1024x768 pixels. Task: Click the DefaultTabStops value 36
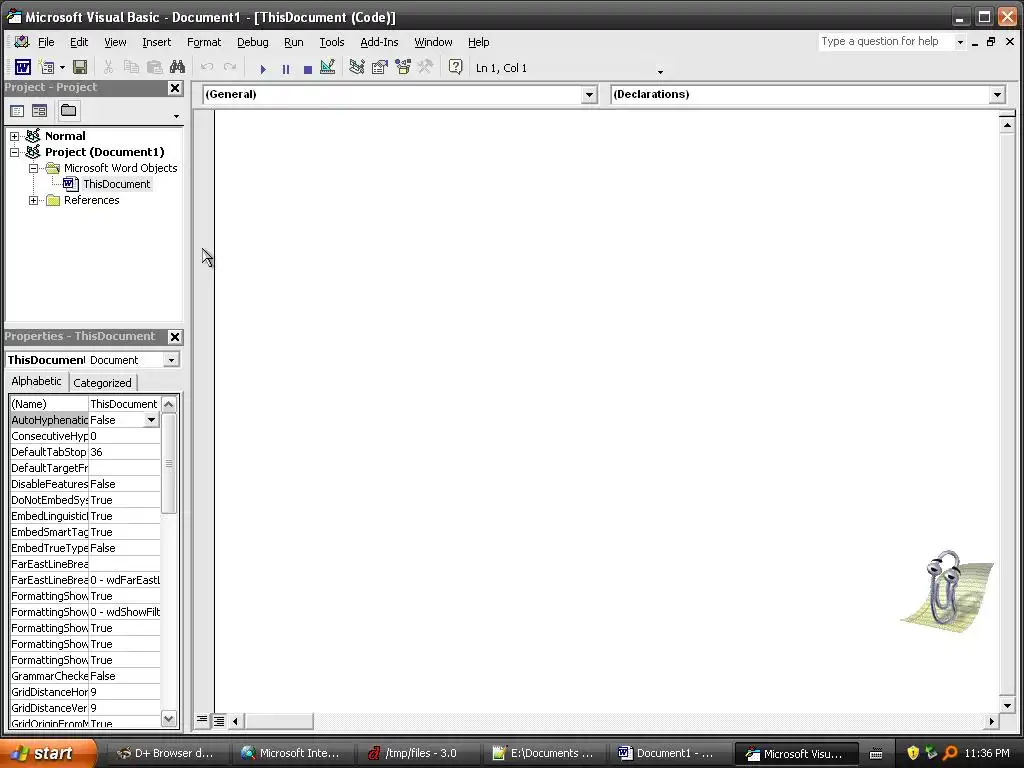click(x=124, y=452)
